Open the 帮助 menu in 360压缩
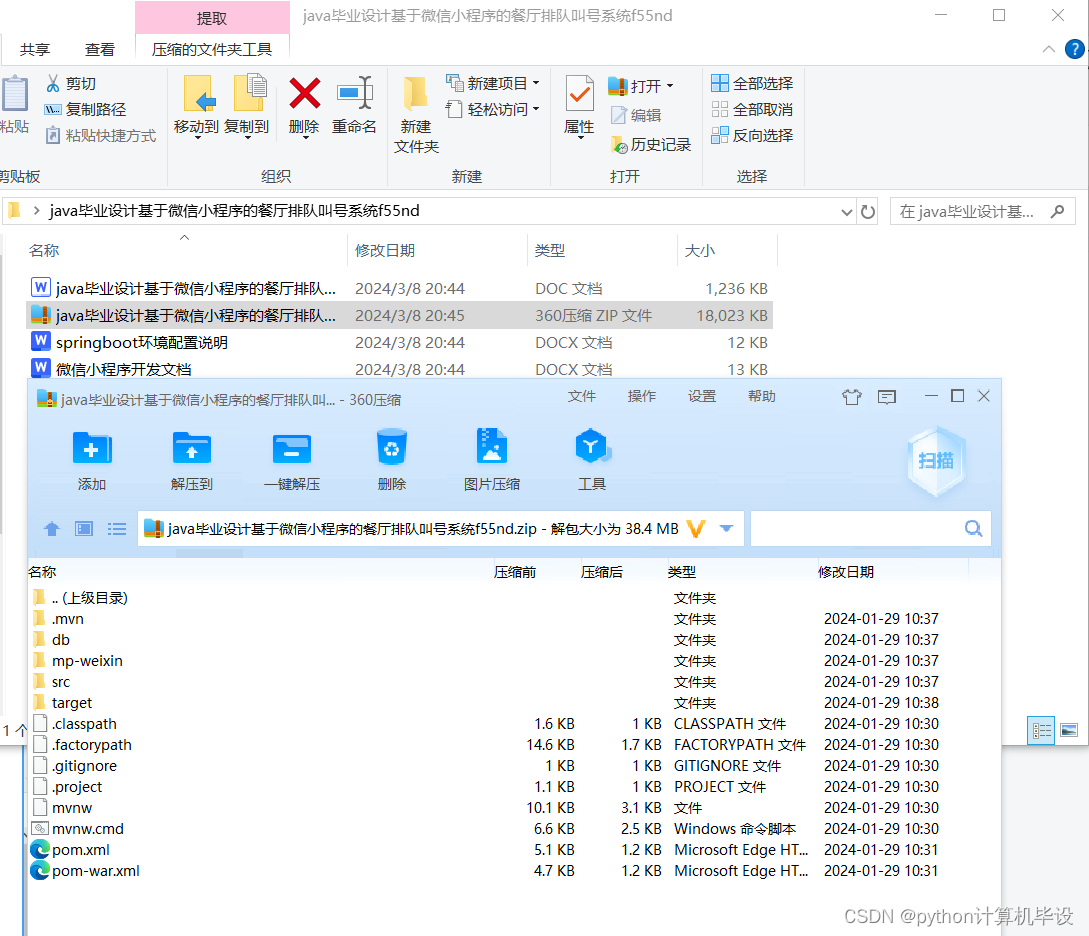The image size is (1089, 936). pyautogui.click(x=762, y=396)
